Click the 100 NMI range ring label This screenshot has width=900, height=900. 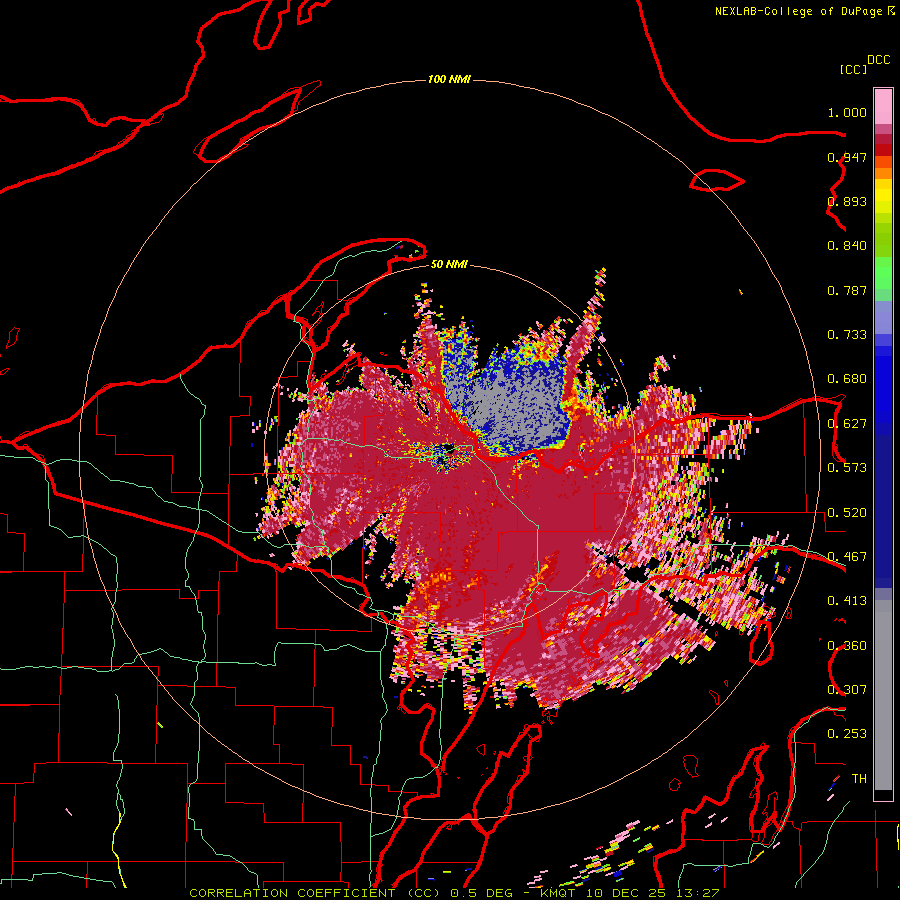click(449, 79)
